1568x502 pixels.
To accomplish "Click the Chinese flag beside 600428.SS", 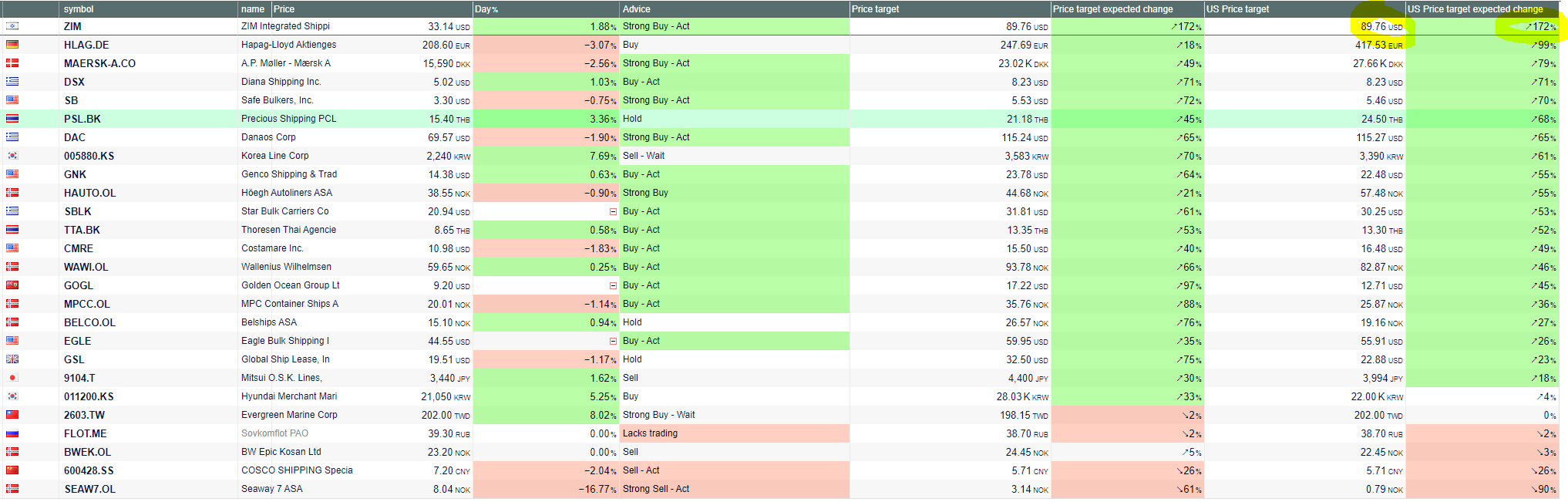I will click(12, 470).
